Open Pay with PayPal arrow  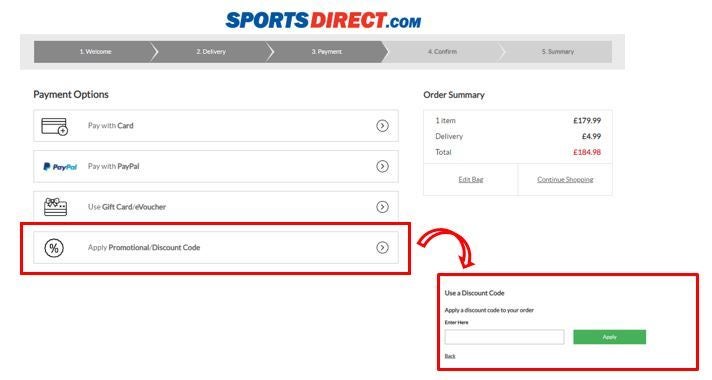pos(382,166)
